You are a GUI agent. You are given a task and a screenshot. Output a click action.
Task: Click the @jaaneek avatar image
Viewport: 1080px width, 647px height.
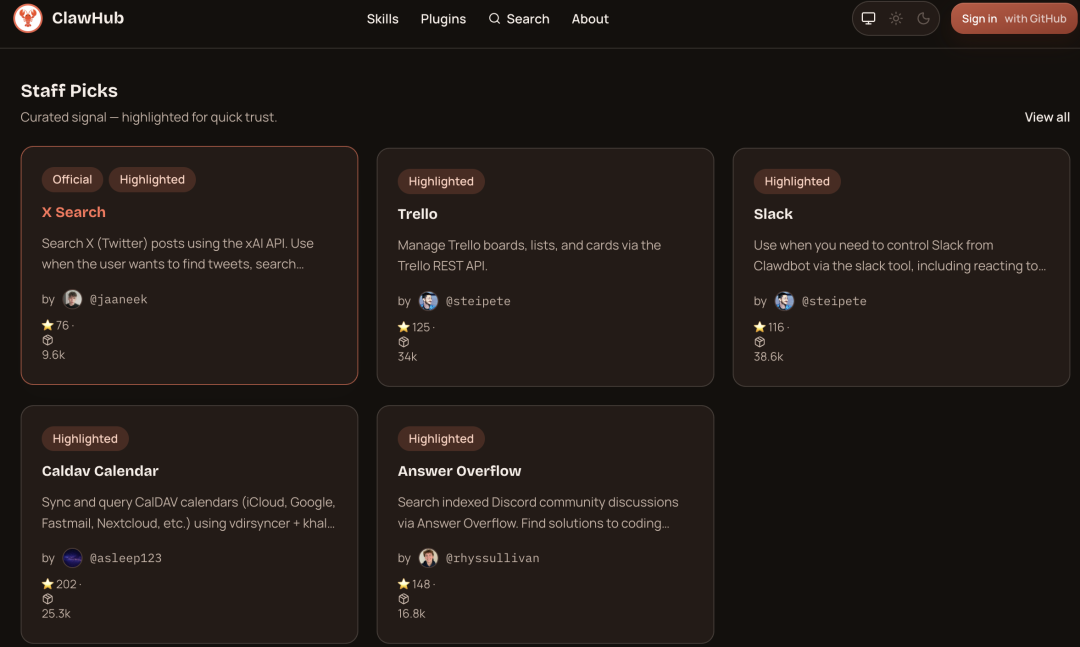point(73,299)
